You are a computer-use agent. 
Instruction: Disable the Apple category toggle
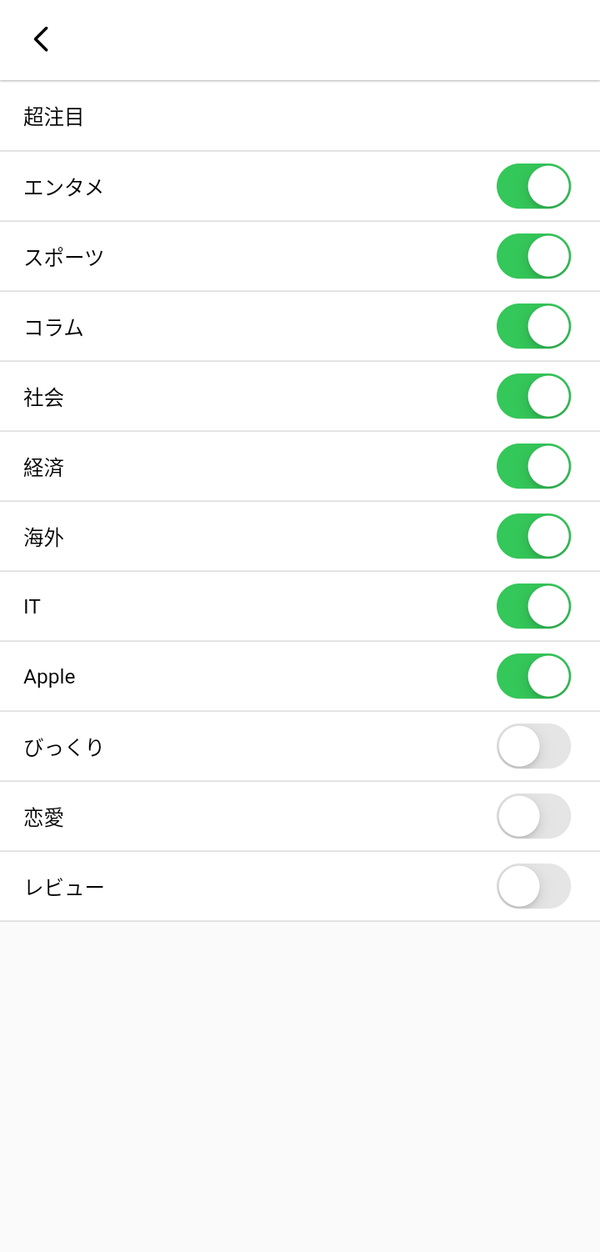click(534, 676)
